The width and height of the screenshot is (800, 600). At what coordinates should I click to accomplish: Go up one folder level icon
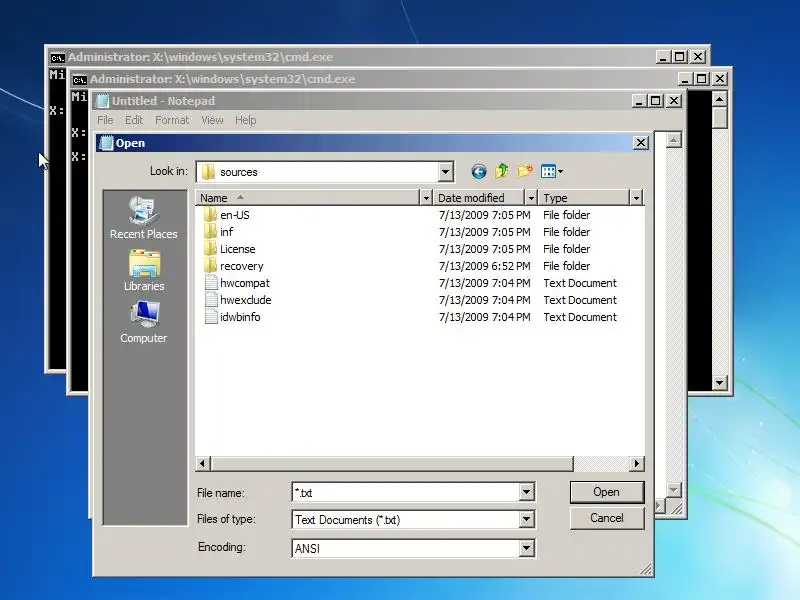[x=502, y=171]
